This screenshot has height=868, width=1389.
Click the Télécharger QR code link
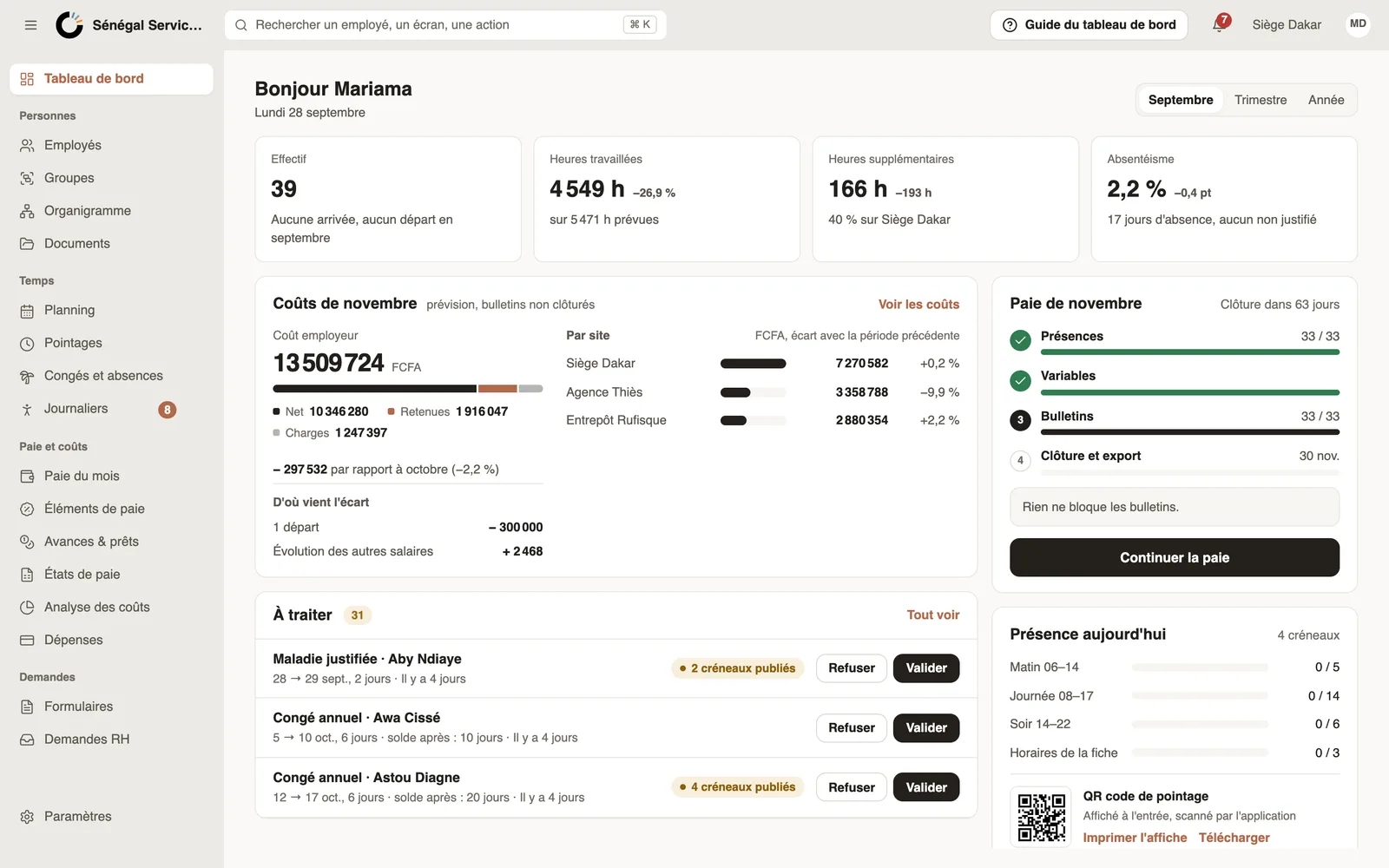[x=1234, y=838]
